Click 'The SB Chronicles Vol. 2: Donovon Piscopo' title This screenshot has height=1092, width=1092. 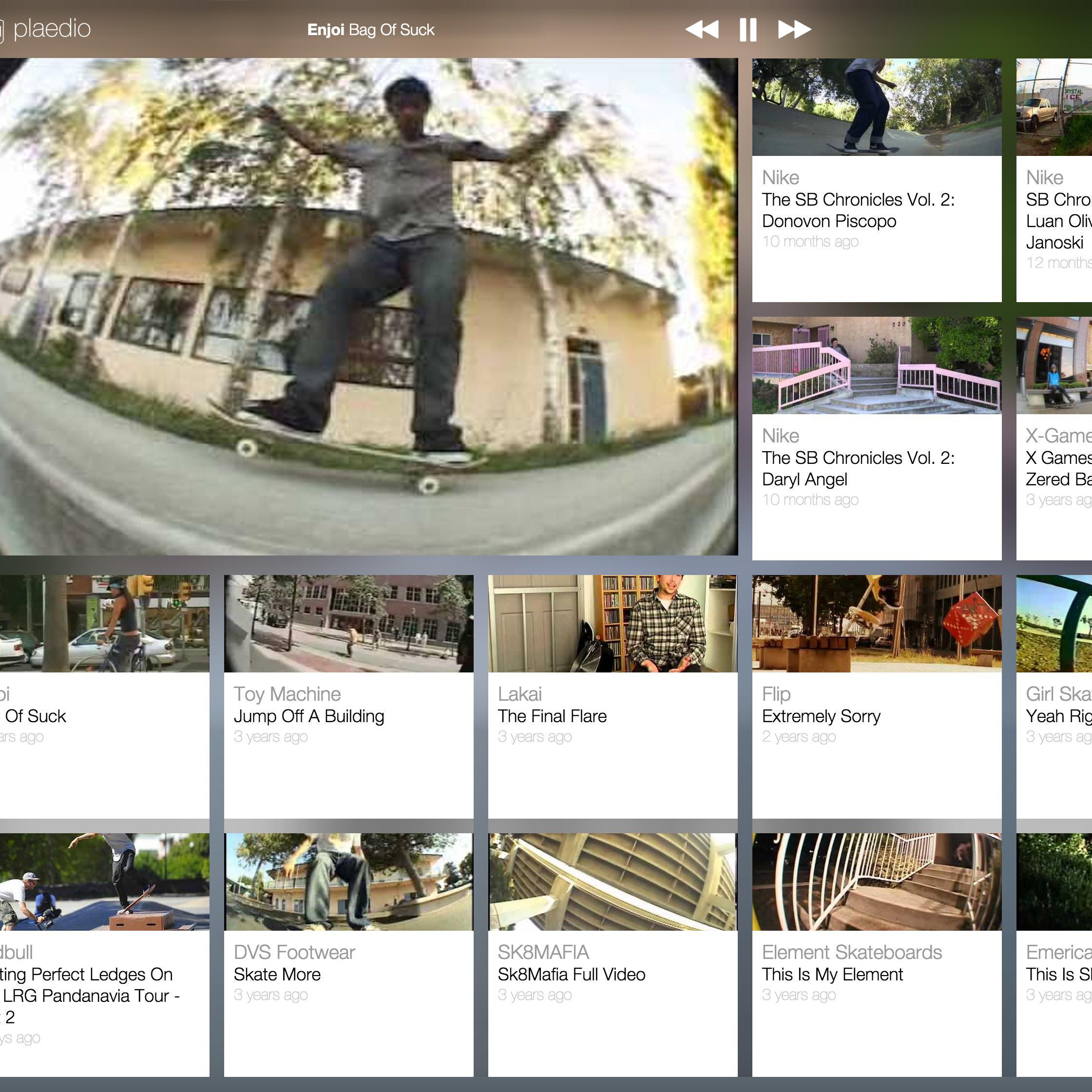858,210
